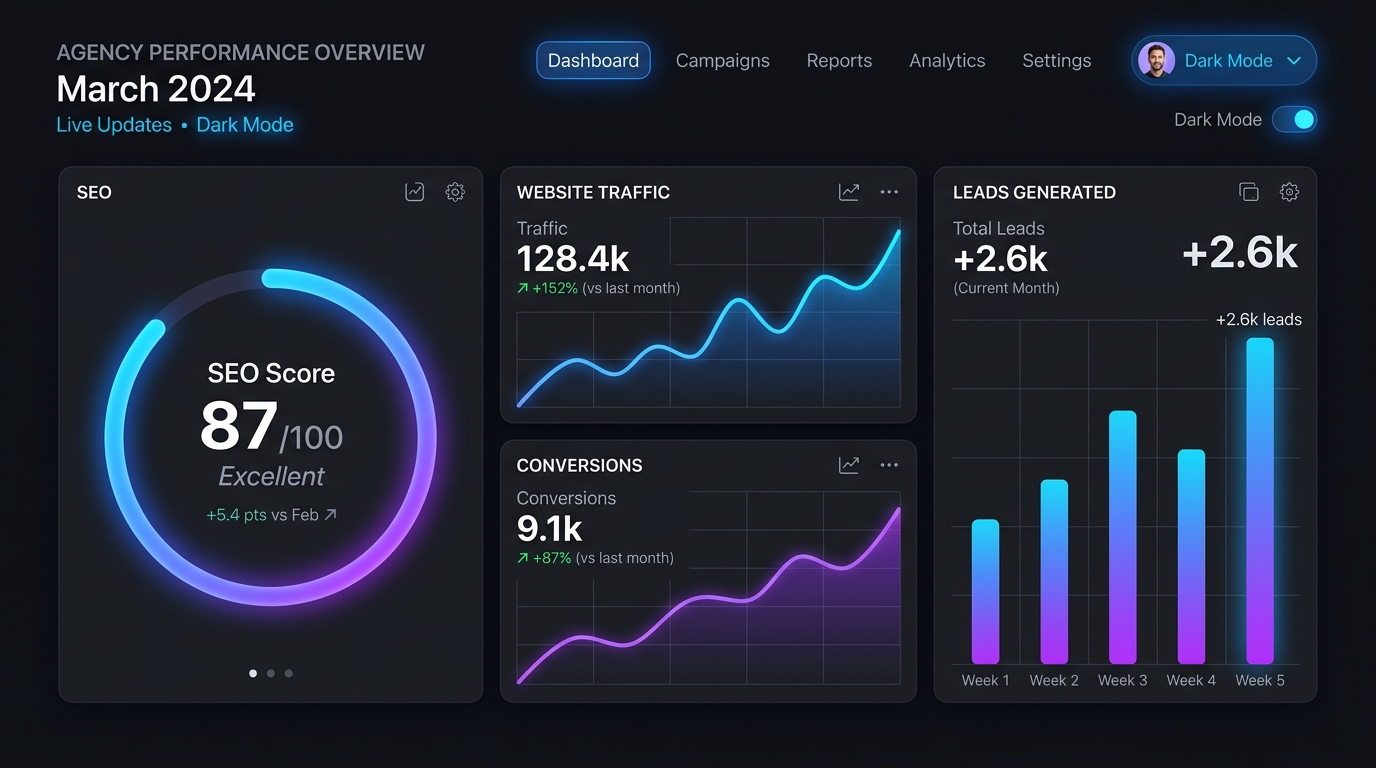
Task: Open Leads Generated settings gear
Action: pyautogui.click(x=1289, y=192)
